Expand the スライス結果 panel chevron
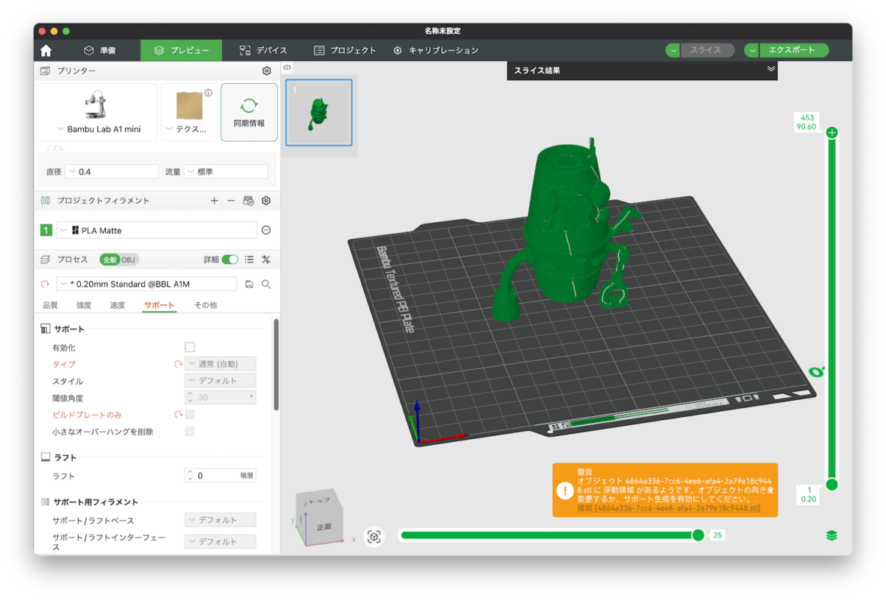The image size is (886, 600). click(770, 69)
